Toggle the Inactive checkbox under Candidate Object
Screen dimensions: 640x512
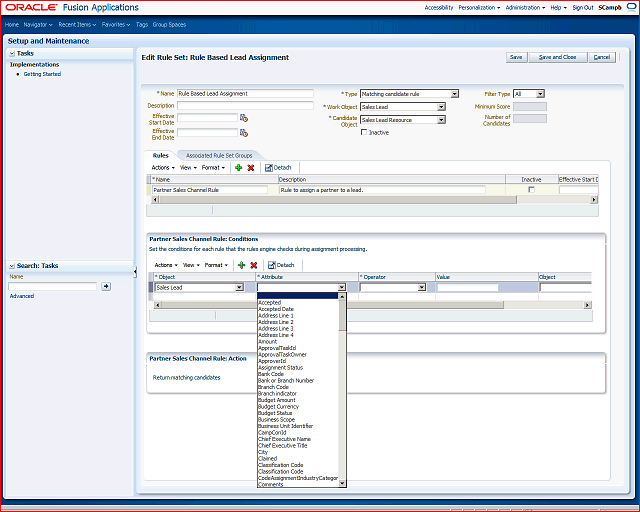pyautogui.click(x=364, y=132)
